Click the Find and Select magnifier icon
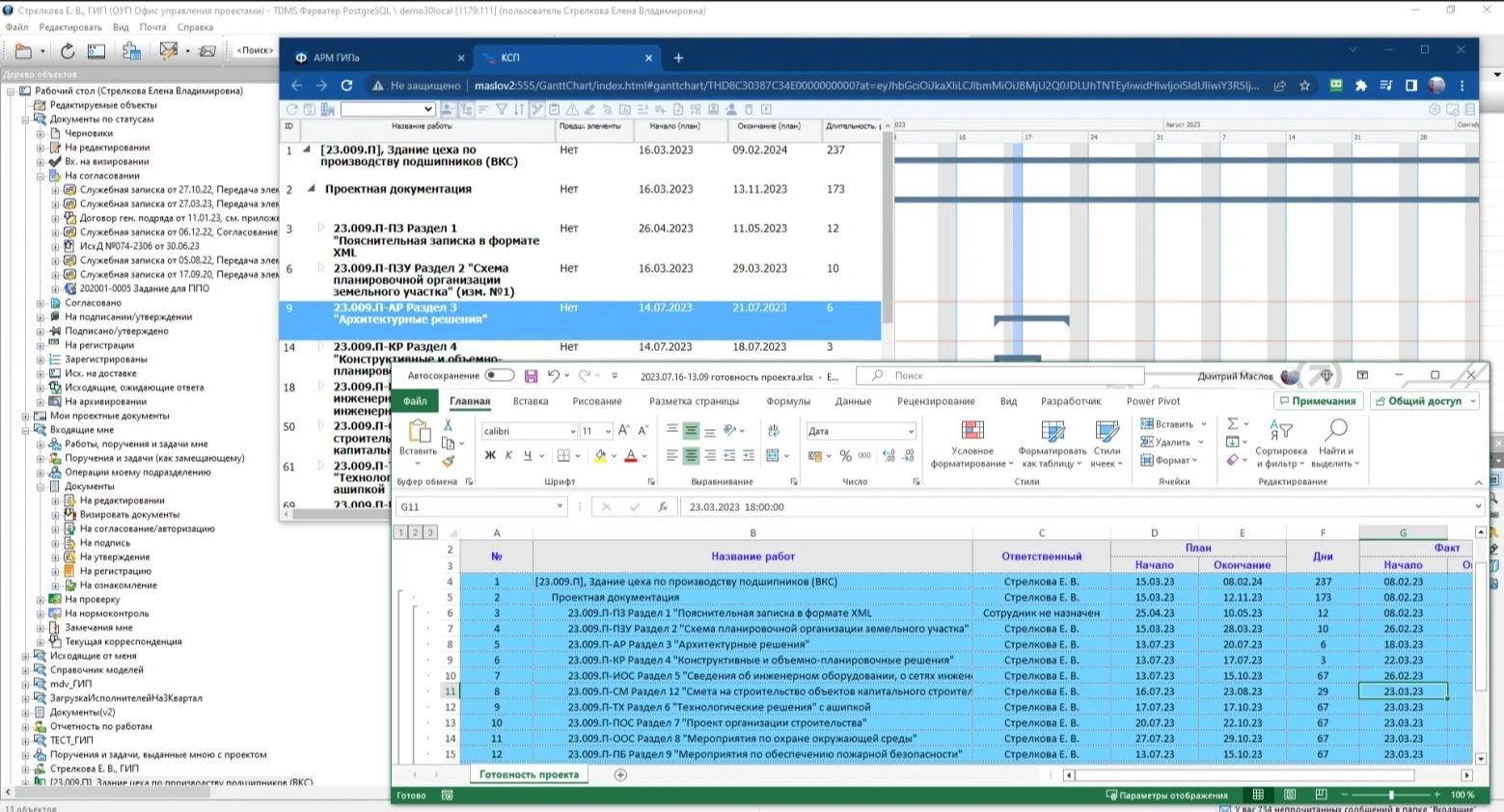The height and width of the screenshot is (812, 1504). point(1336,430)
